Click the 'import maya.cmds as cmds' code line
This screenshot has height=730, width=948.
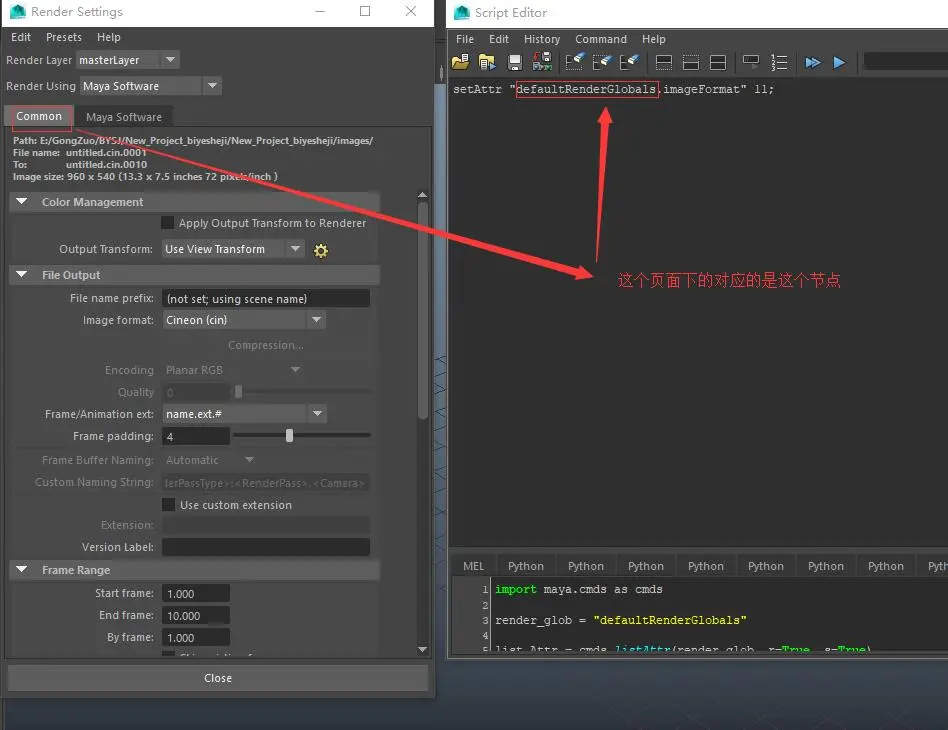(579, 589)
